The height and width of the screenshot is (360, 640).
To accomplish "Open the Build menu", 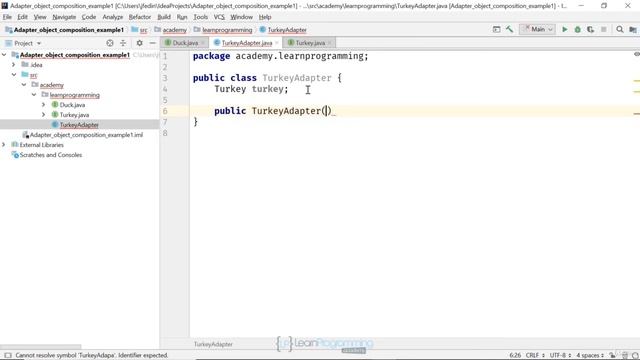I will click(164, 17).
